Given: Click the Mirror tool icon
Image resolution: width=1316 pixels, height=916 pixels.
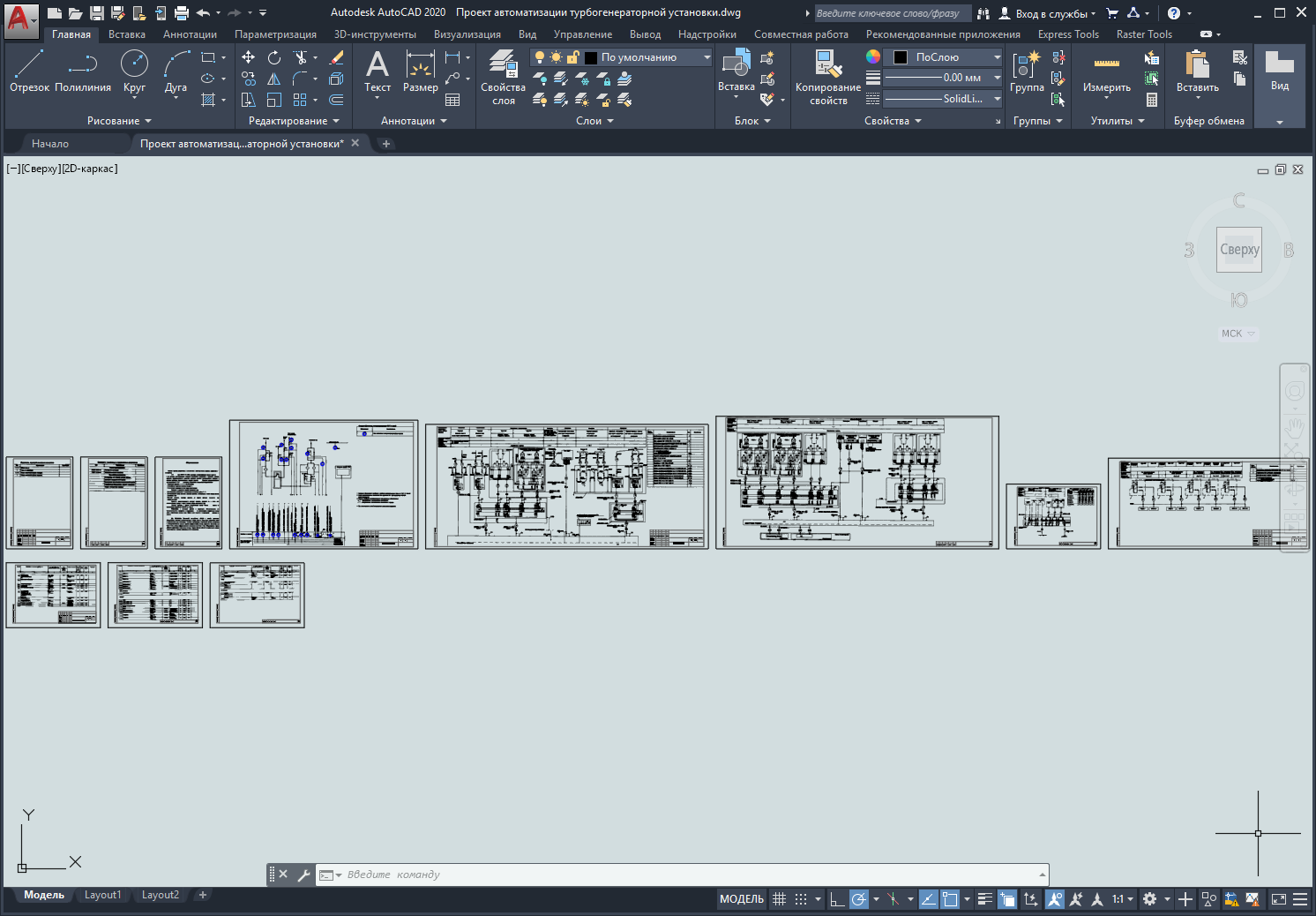Looking at the screenshot, I should 274,79.
